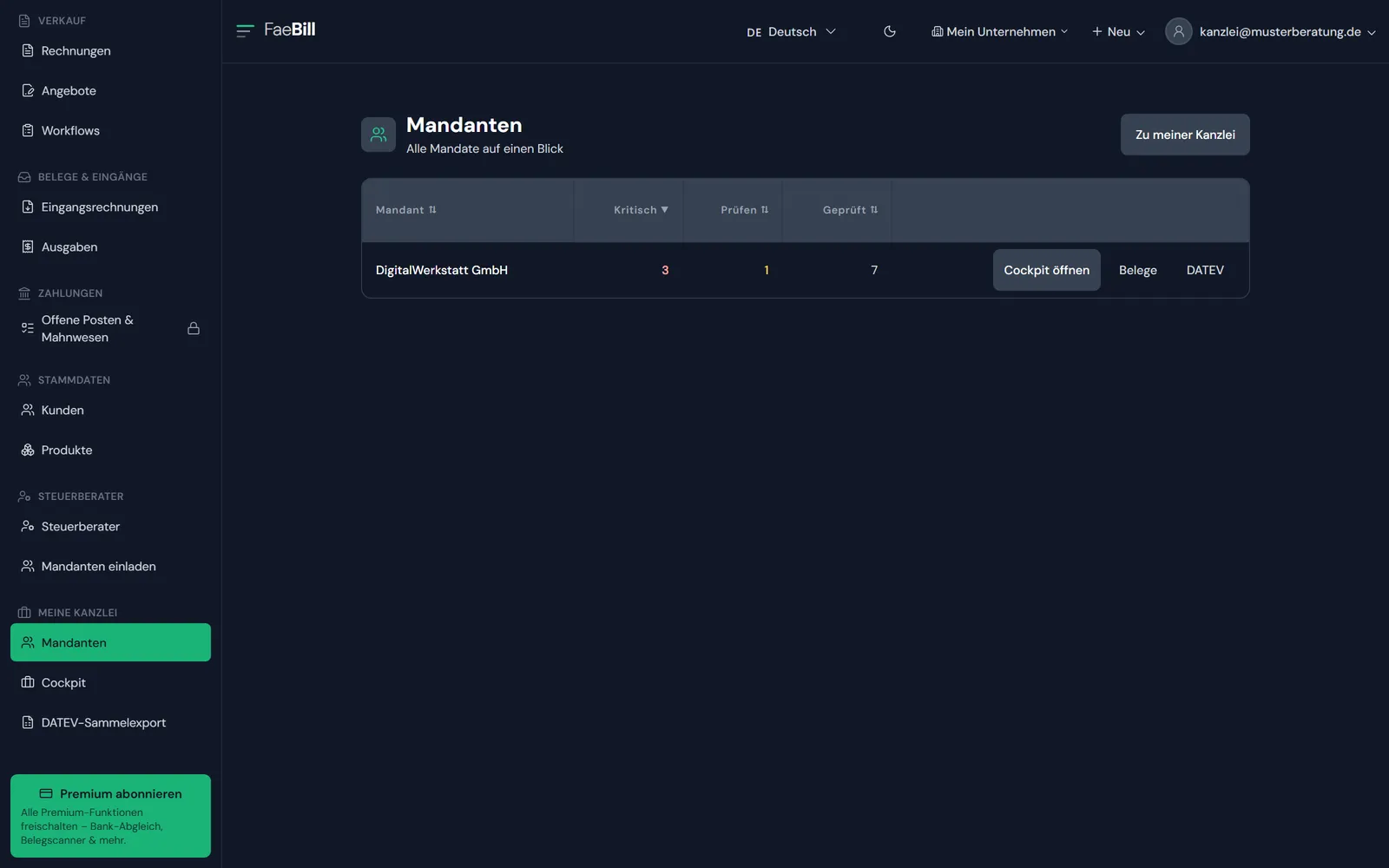
Task: Open Belege for DigitalWerkstatt GmbH
Action: 1137,270
